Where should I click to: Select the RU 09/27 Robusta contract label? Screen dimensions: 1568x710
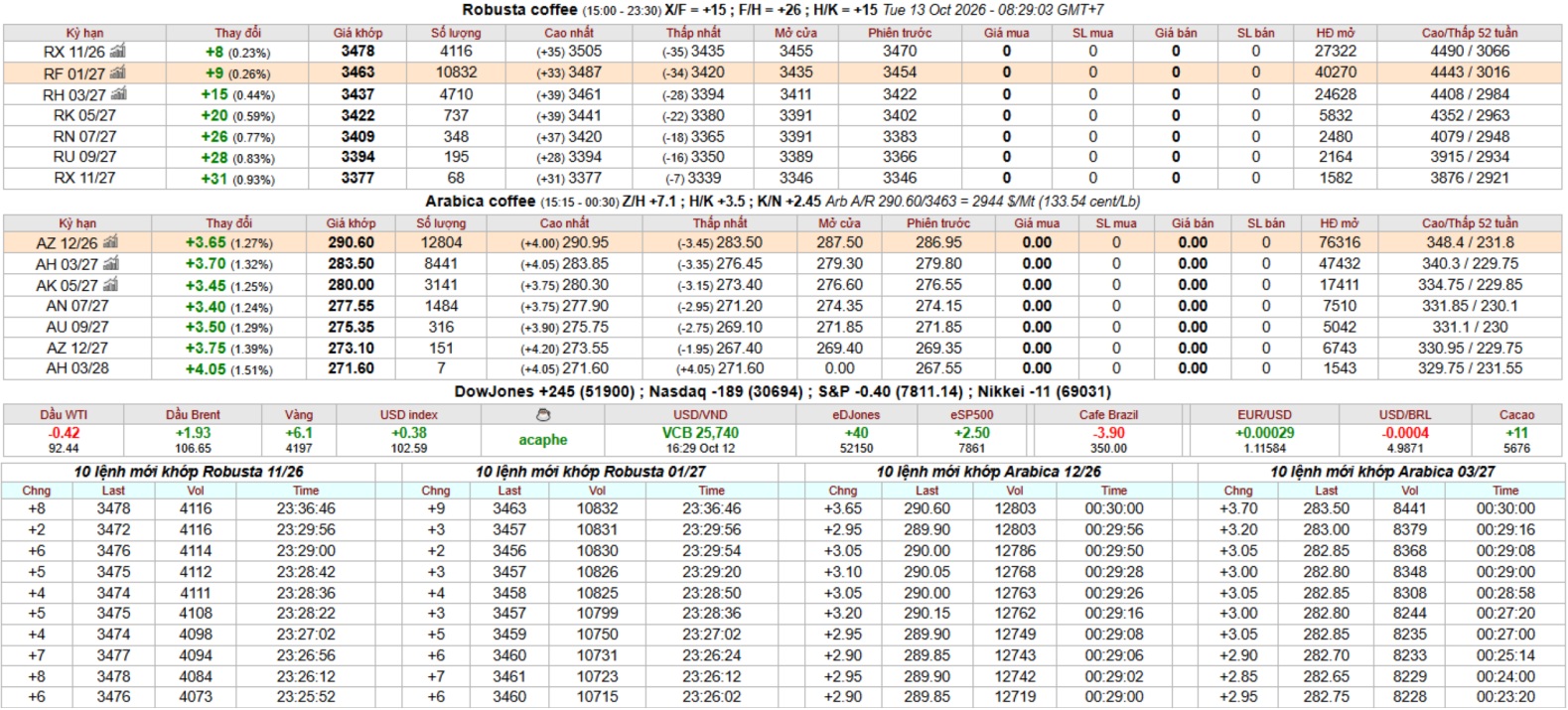[84, 157]
